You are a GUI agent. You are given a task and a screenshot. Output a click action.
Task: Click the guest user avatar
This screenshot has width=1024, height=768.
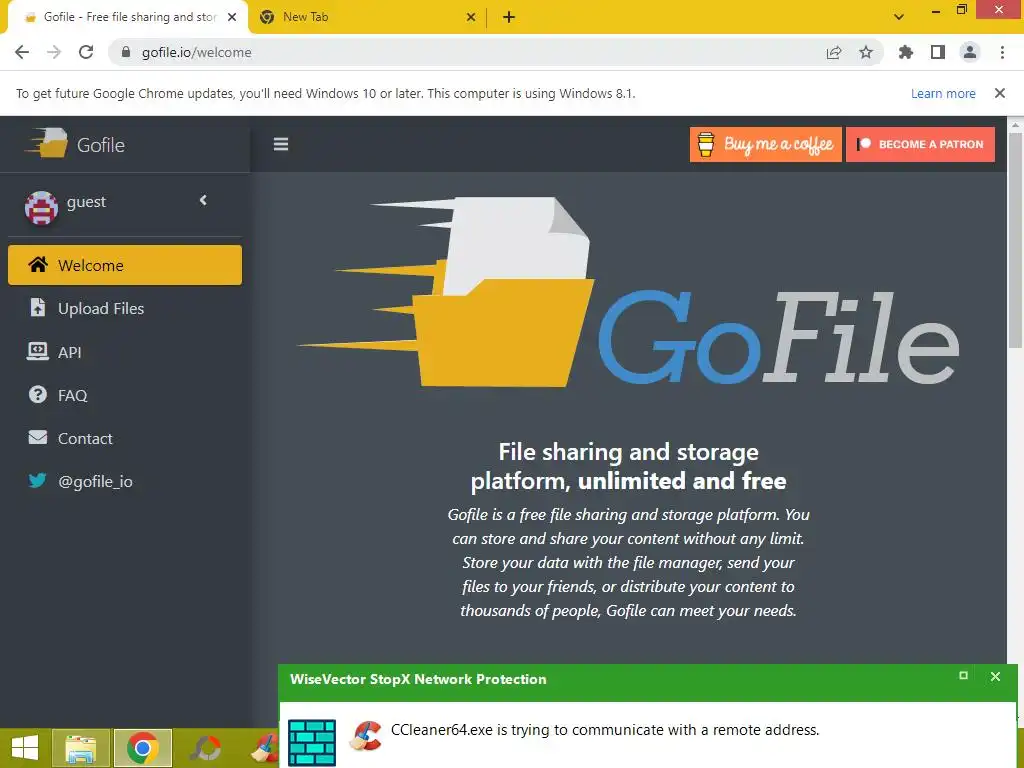(x=41, y=208)
